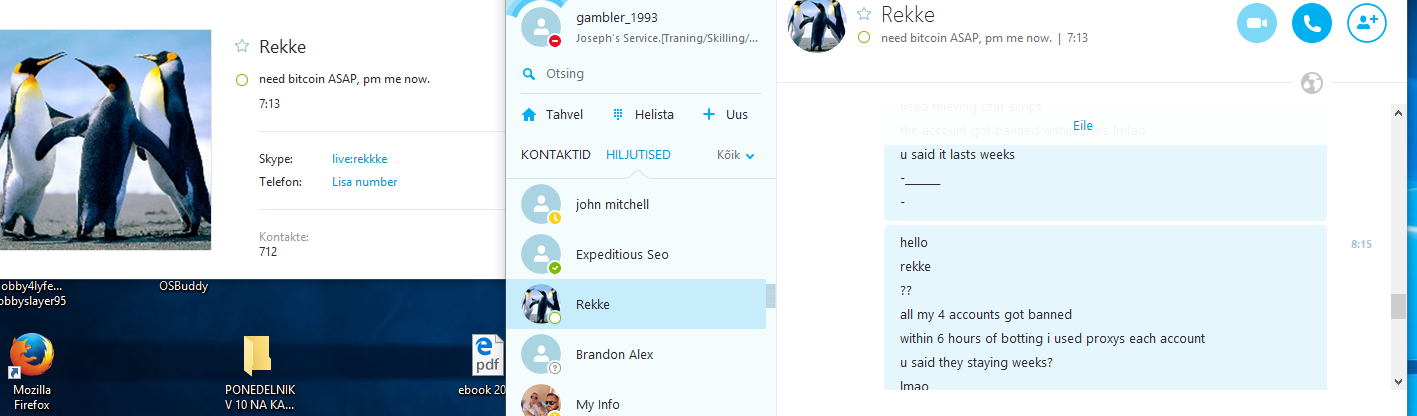Click the contact list scrollbar thumb

pos(770,296)
